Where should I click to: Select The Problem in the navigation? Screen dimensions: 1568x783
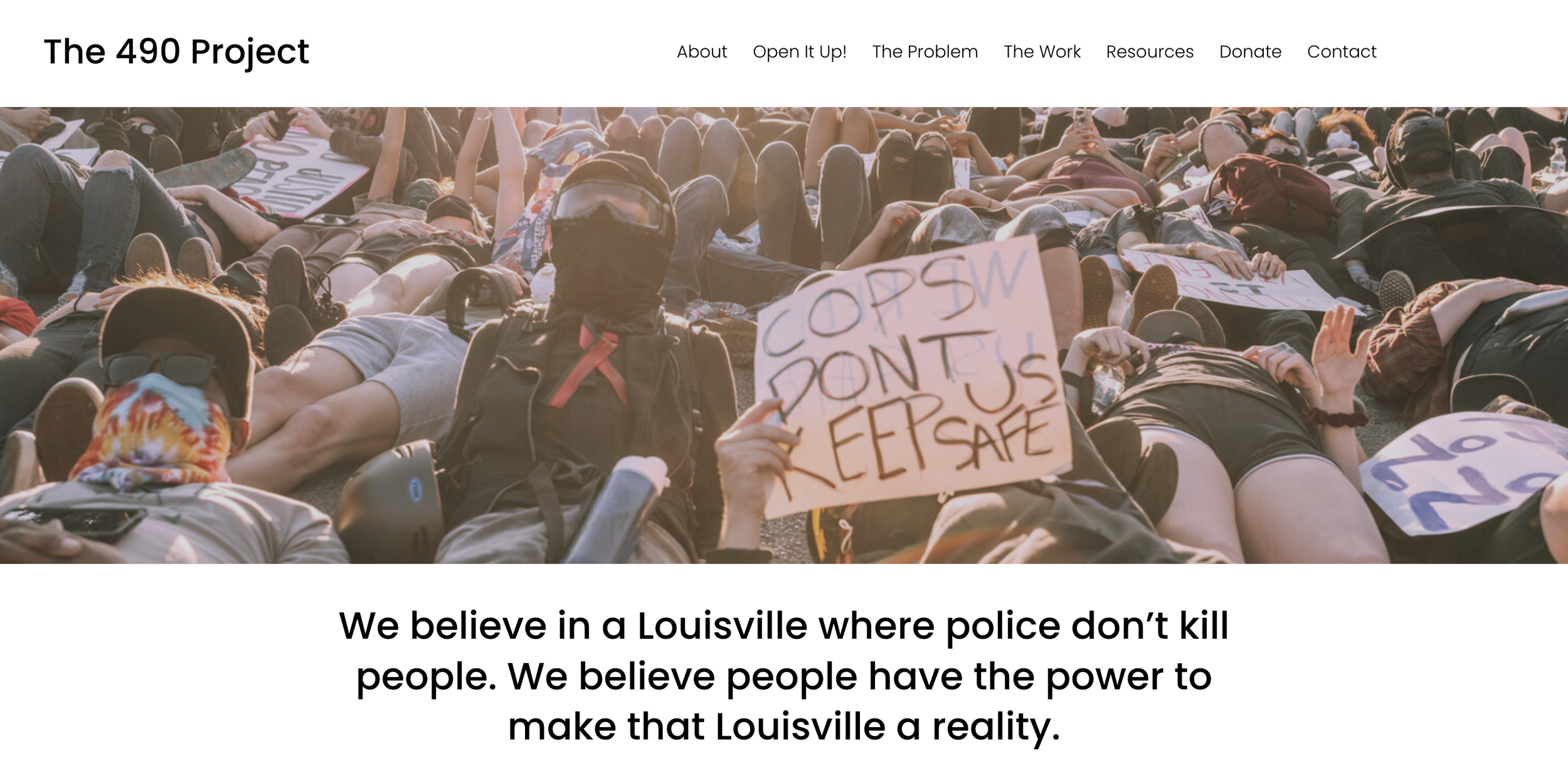click(925, 51)
